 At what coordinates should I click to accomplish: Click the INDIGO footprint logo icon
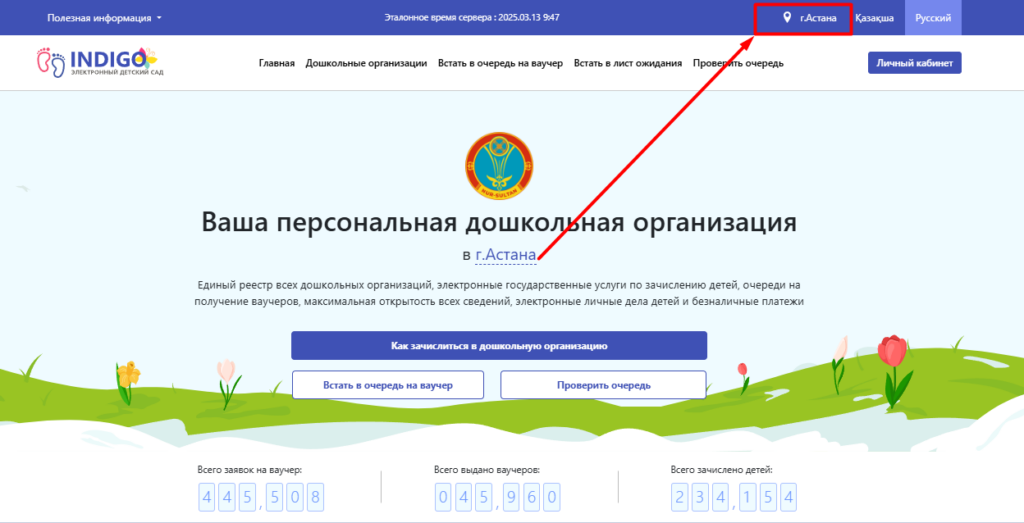[51, 63]
